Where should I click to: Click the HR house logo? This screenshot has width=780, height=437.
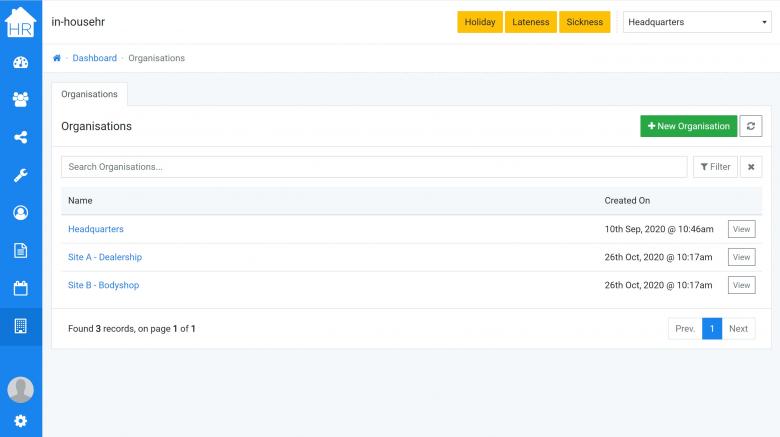click(x=20, y=22)
